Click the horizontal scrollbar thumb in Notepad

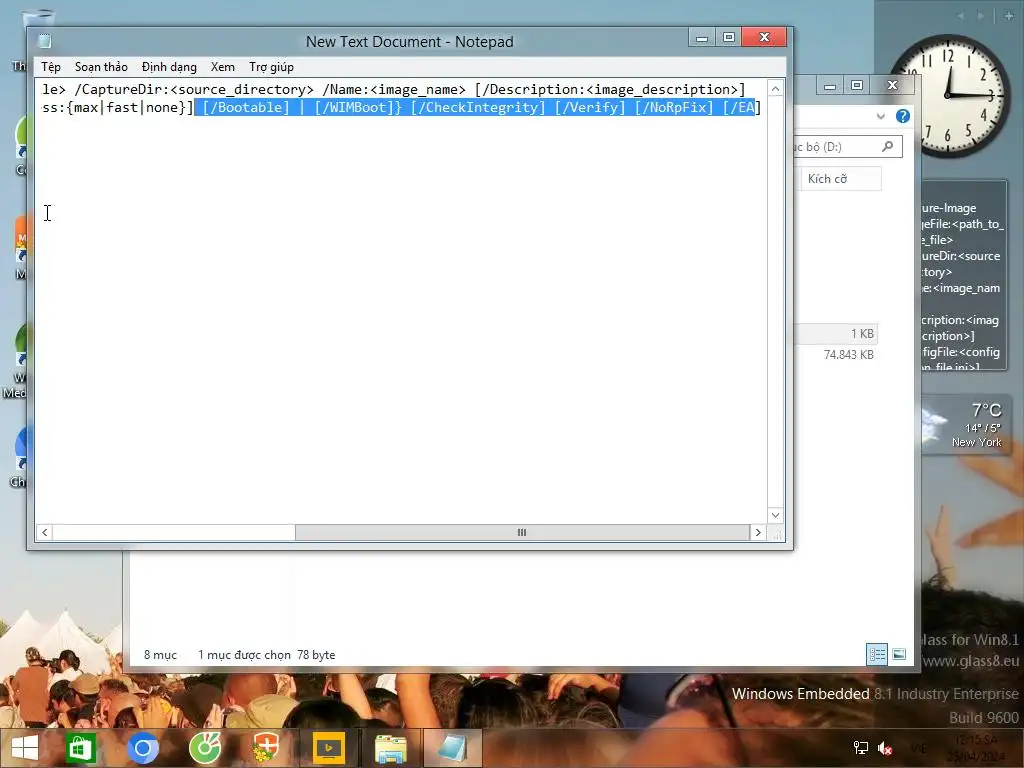tap(522, 532)
